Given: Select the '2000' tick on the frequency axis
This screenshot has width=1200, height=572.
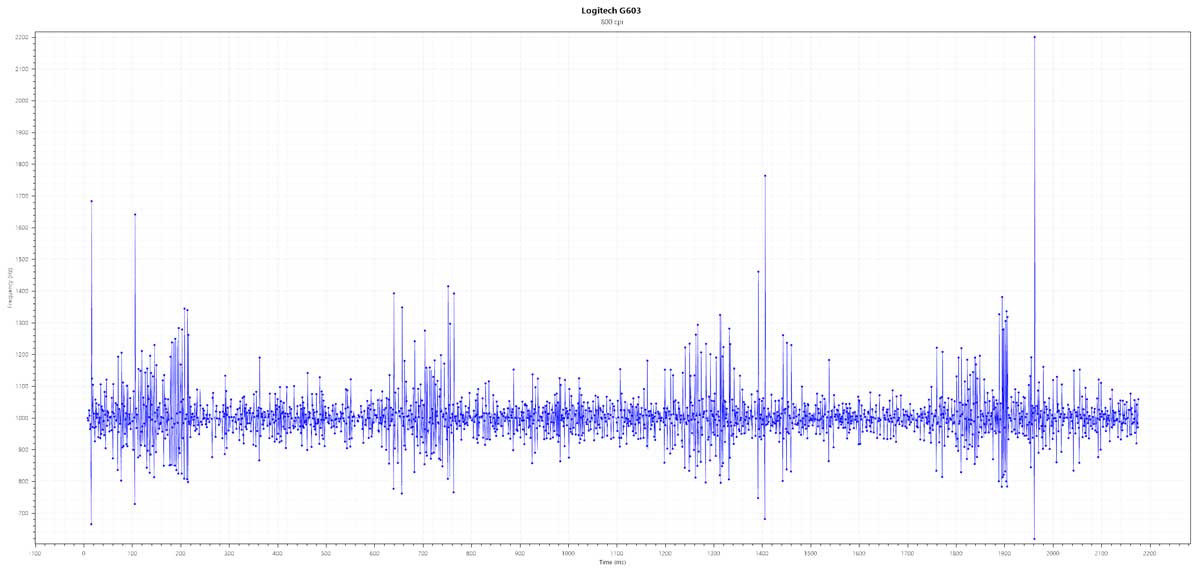Looking at the screenshot, I should (22, 101).
